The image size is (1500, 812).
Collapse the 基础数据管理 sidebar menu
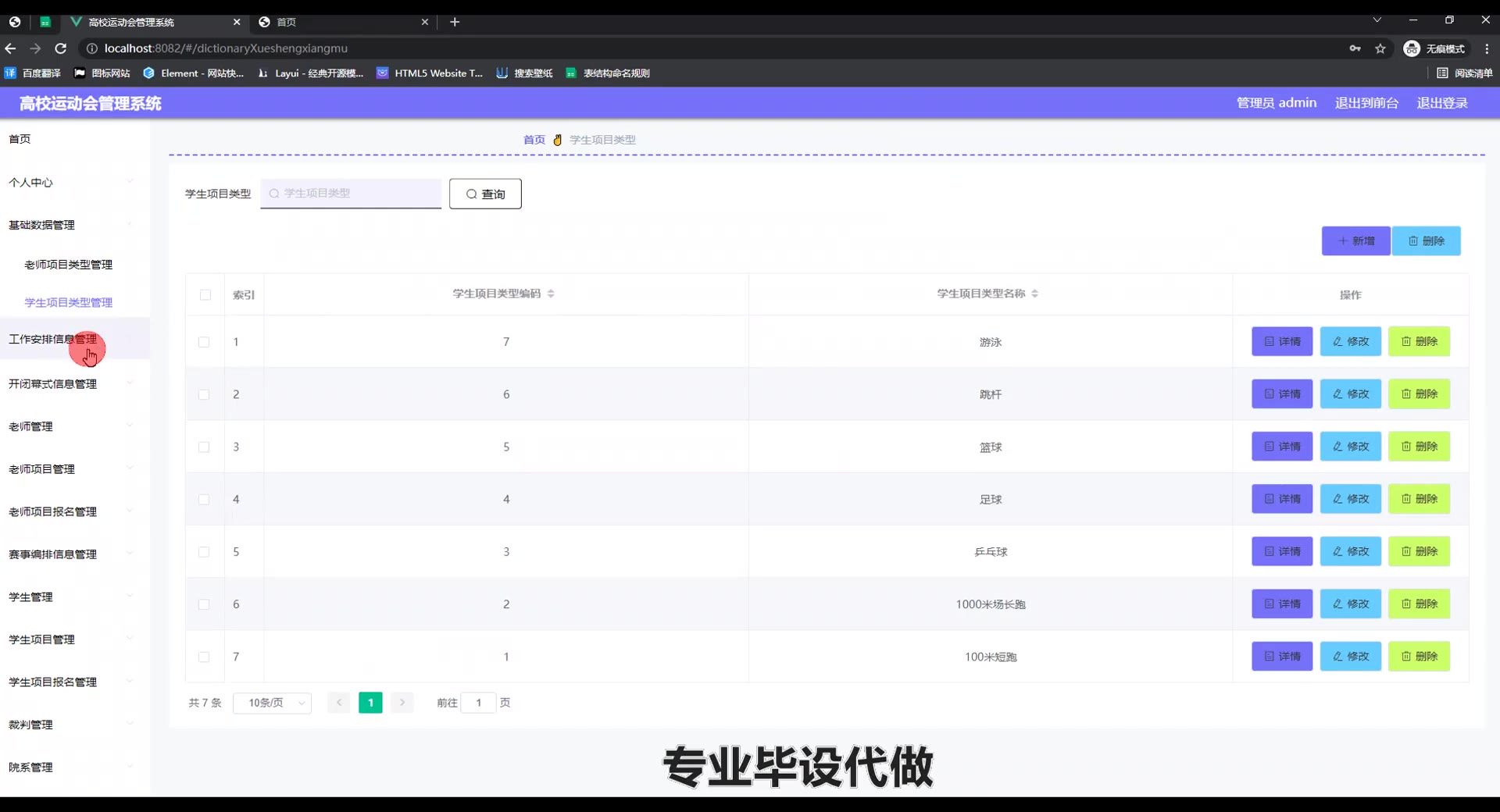75,225
